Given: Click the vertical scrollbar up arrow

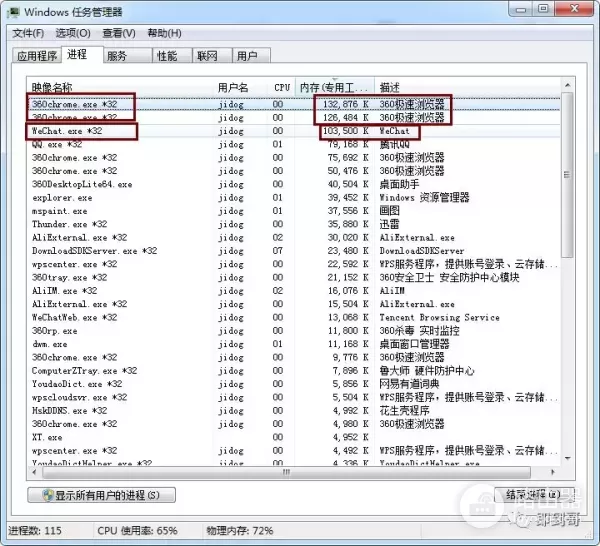Looking at the screenshot, I should pos(568,85).
